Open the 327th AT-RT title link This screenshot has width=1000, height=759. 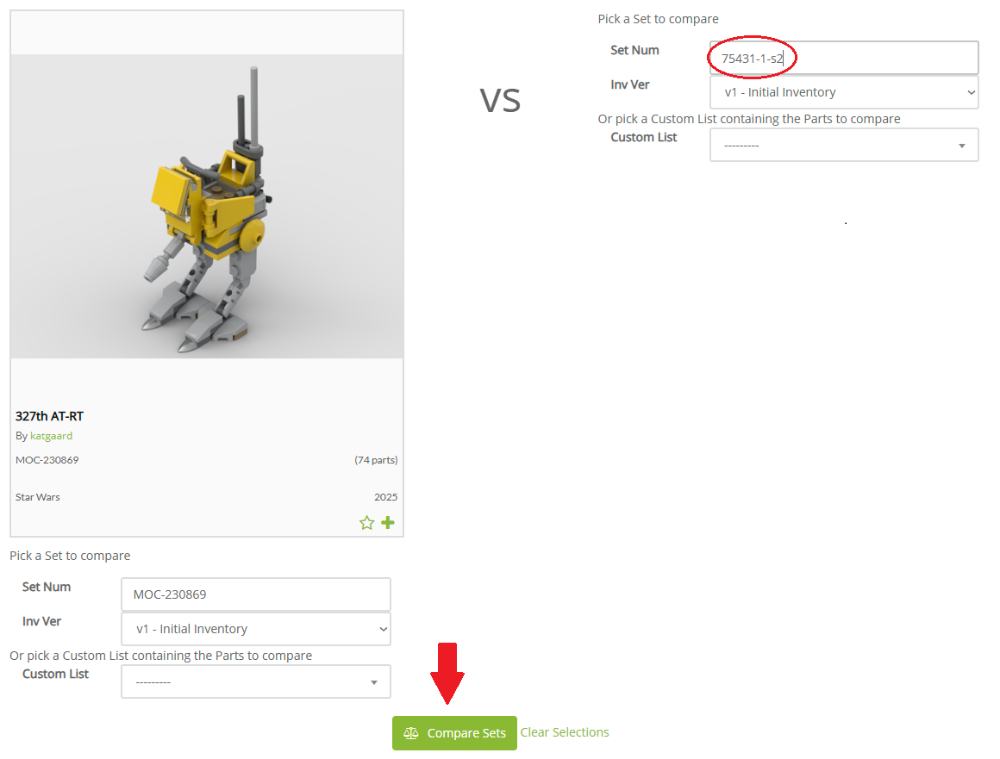pos(49,416)
